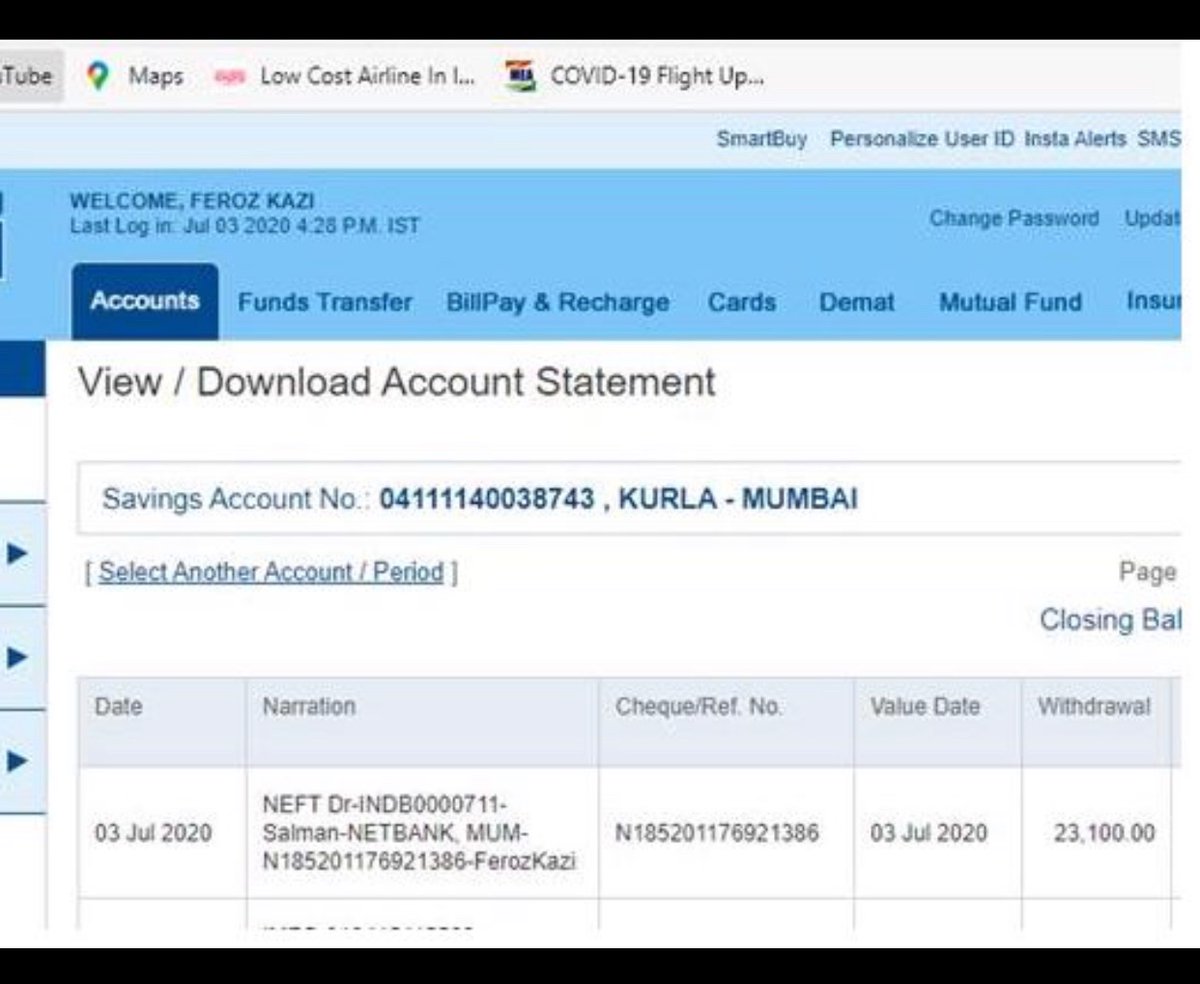This screenshot has width=1200, height=984.
Task: Expand the second sidebar arrow section
Action: (x=17, y=658)
